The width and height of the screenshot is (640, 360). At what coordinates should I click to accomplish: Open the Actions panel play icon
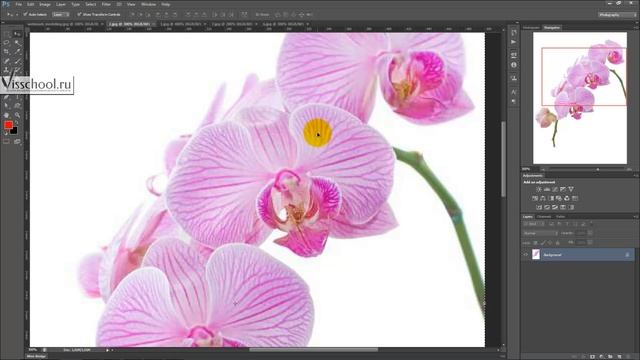[x=513, y=42]
